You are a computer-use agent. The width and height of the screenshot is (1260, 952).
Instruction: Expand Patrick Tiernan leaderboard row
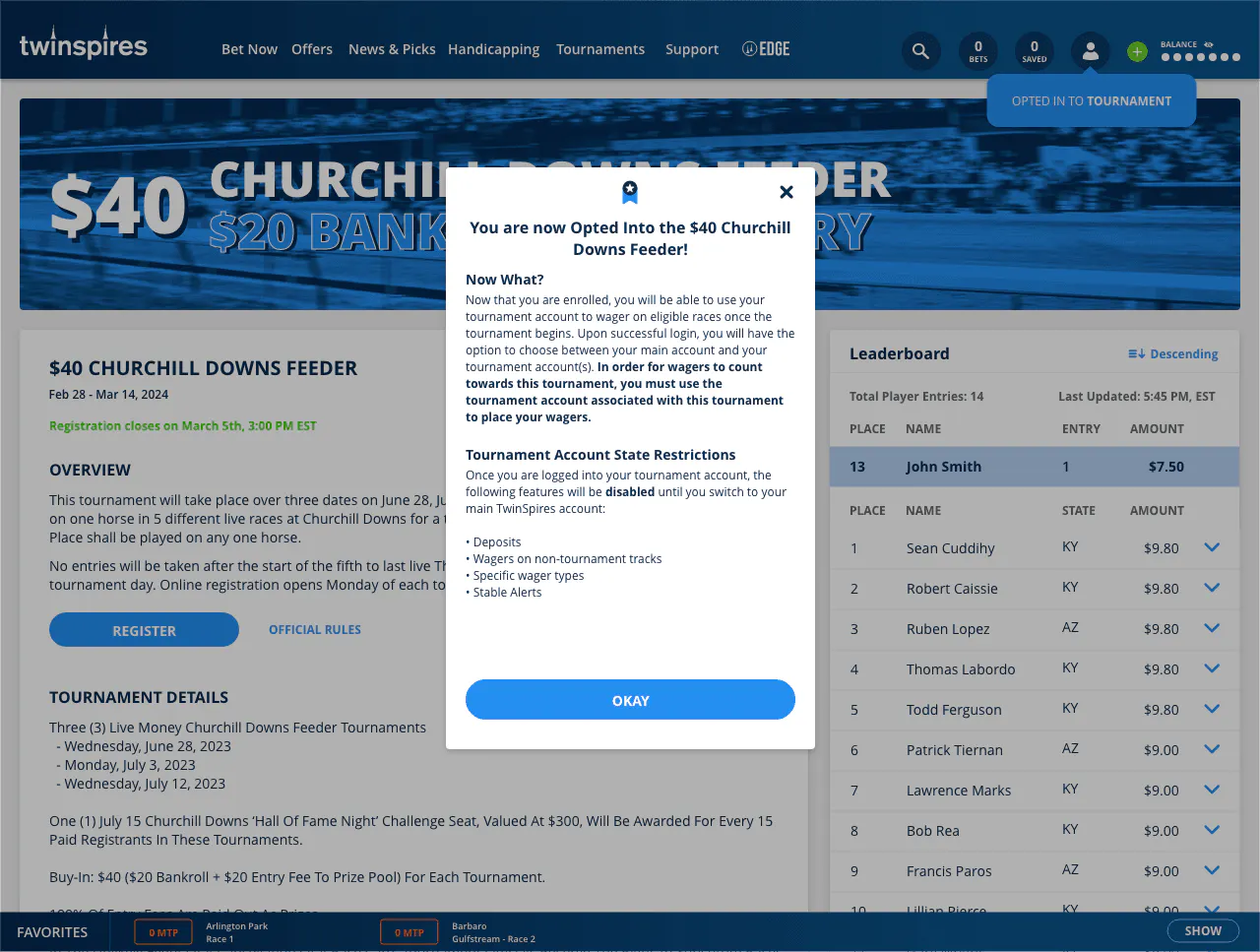[x=1212, y=749]
